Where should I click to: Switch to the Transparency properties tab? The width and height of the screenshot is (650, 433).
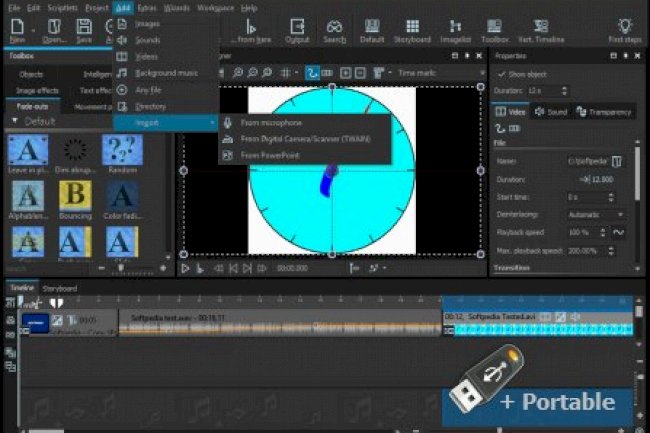tap(605, 112)
